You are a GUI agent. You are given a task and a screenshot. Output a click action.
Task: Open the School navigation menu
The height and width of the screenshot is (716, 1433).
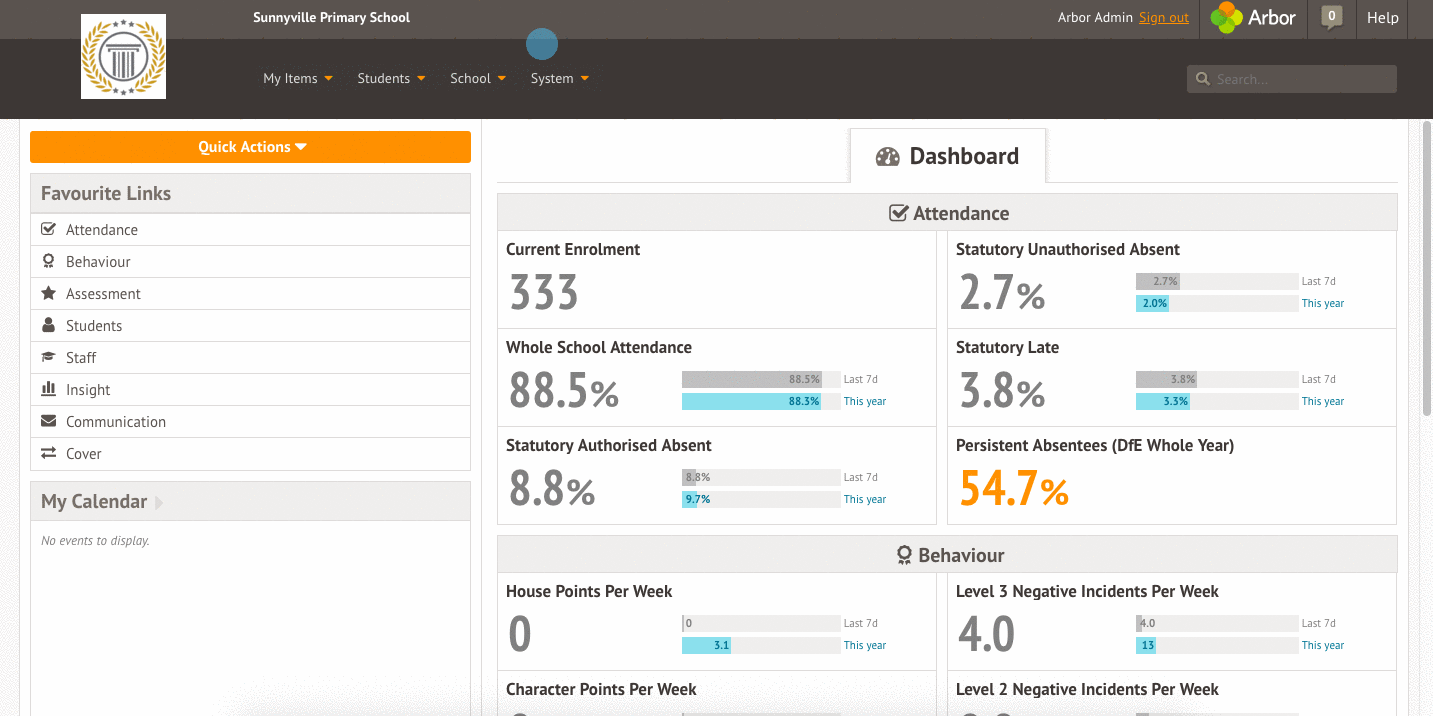coord(478,78)
